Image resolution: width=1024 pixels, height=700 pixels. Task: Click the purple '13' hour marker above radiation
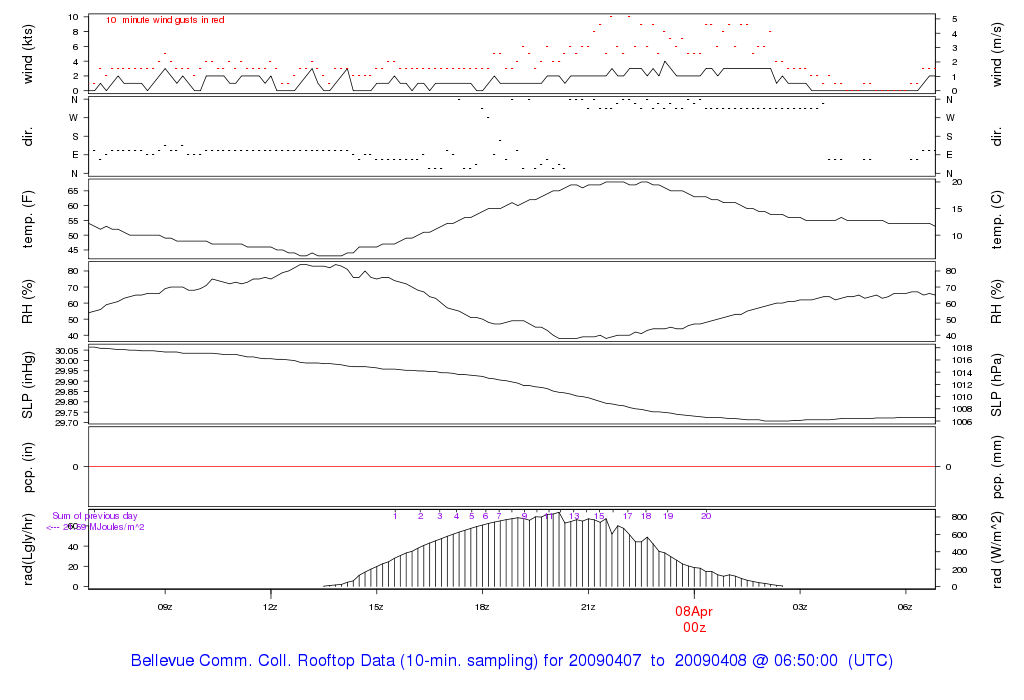574,516
